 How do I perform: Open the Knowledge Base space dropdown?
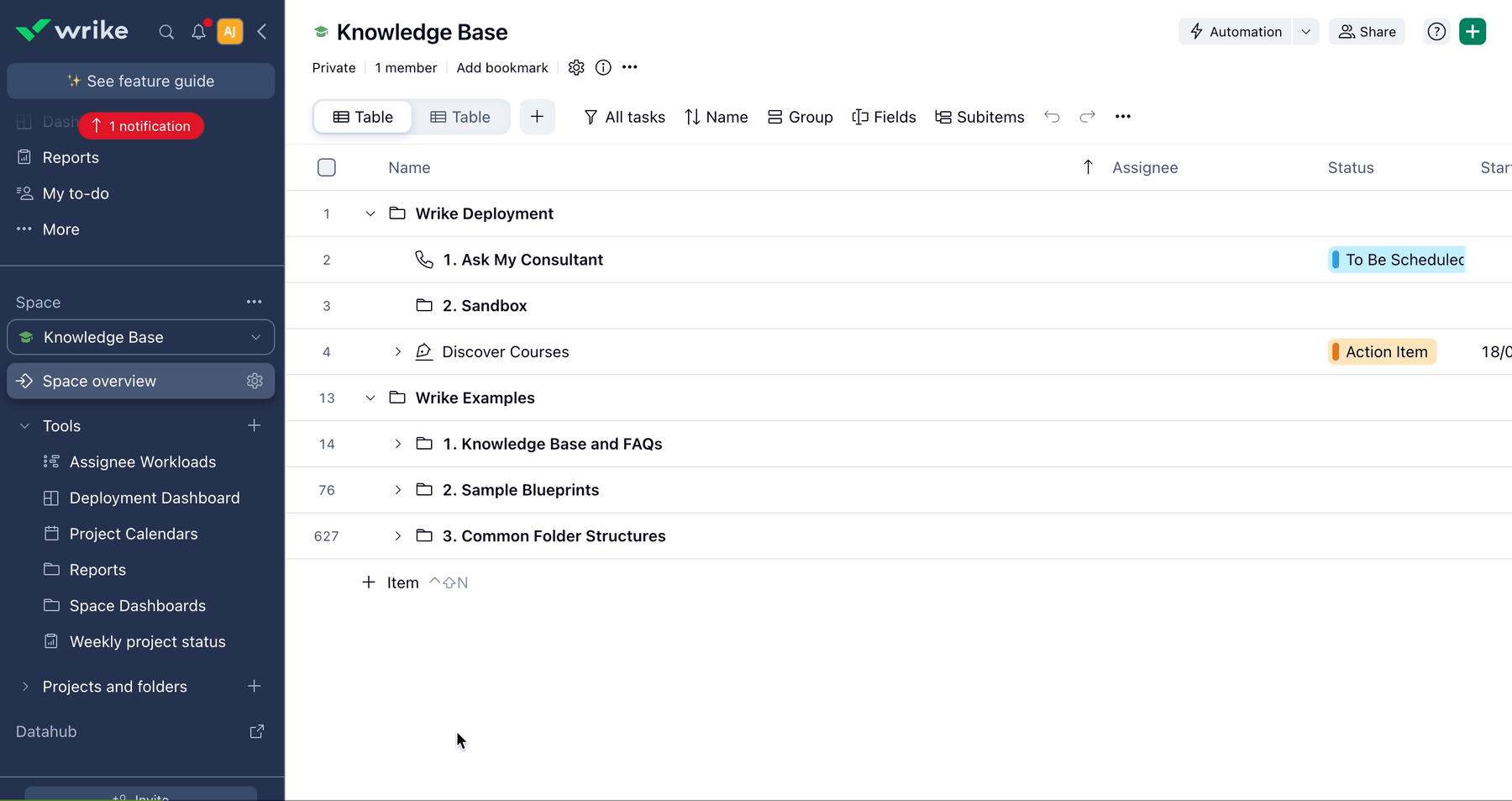click(255, 337)
